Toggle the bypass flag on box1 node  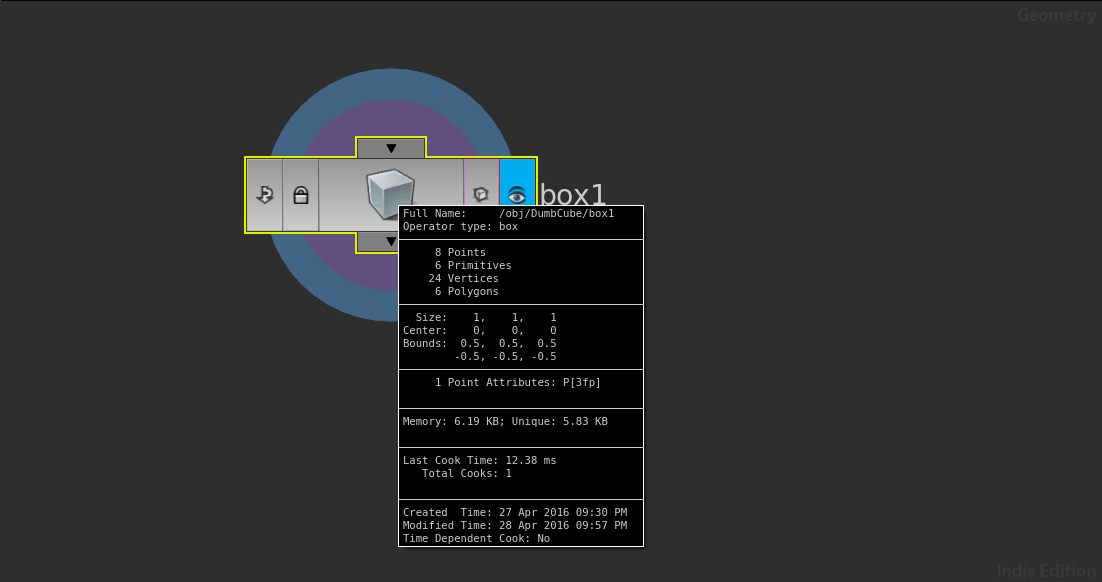[x=265, y=195]
